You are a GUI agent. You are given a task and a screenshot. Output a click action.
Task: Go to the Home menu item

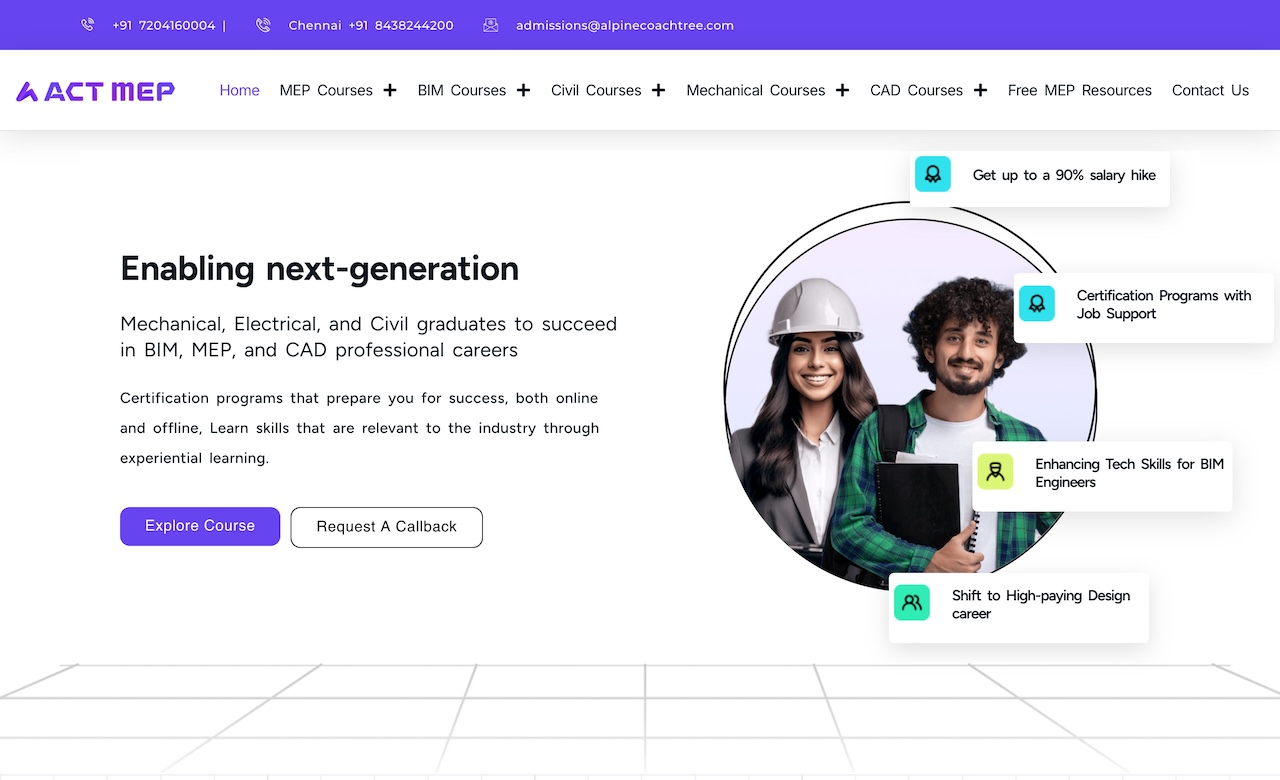click(x=239, y=90)
